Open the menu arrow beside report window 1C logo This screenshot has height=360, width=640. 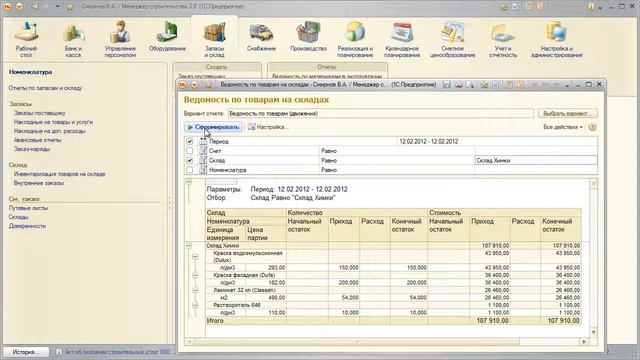click(194, 84)
